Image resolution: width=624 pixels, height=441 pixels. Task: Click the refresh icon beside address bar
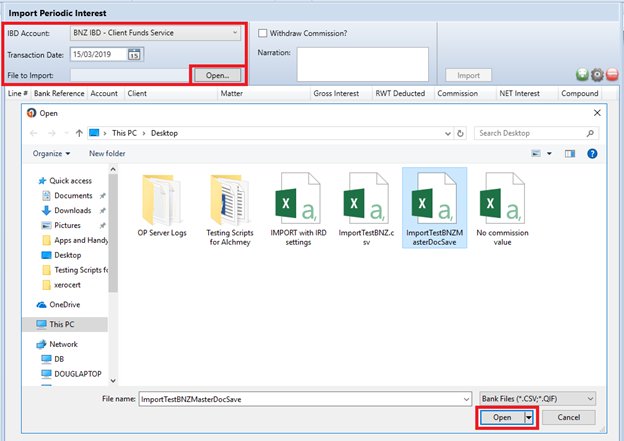[460, 133]
